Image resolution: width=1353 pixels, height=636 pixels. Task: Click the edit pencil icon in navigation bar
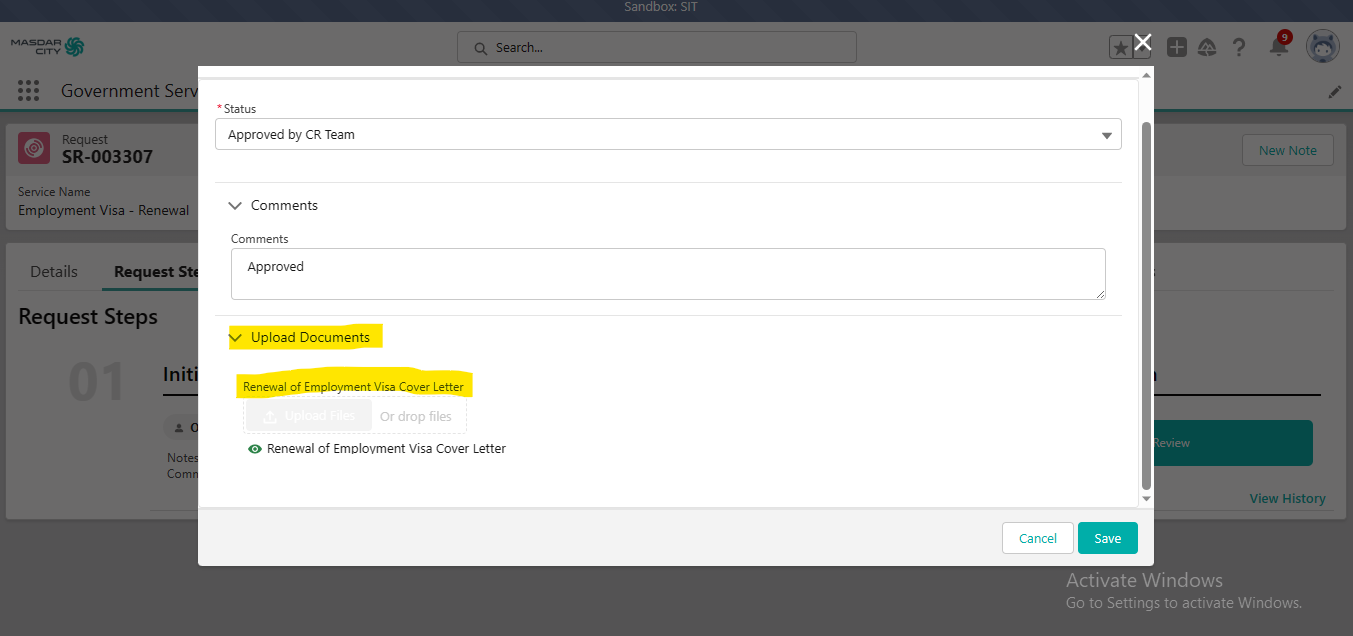point(1335,92)
